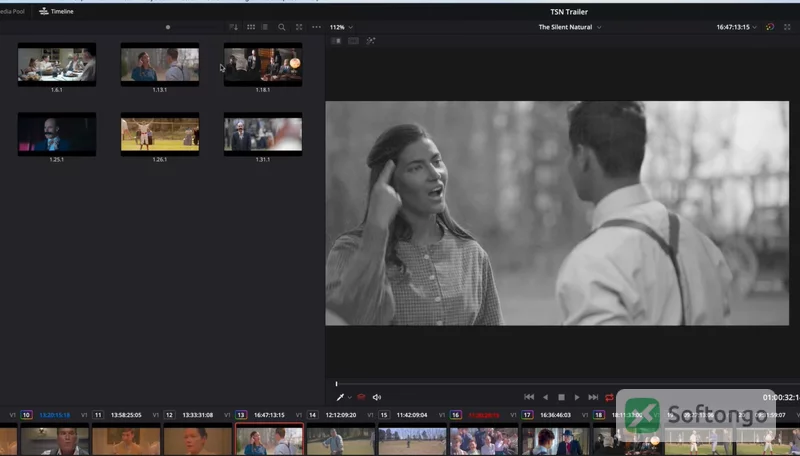Adjust the gallery thumbnail size slider

168,27
